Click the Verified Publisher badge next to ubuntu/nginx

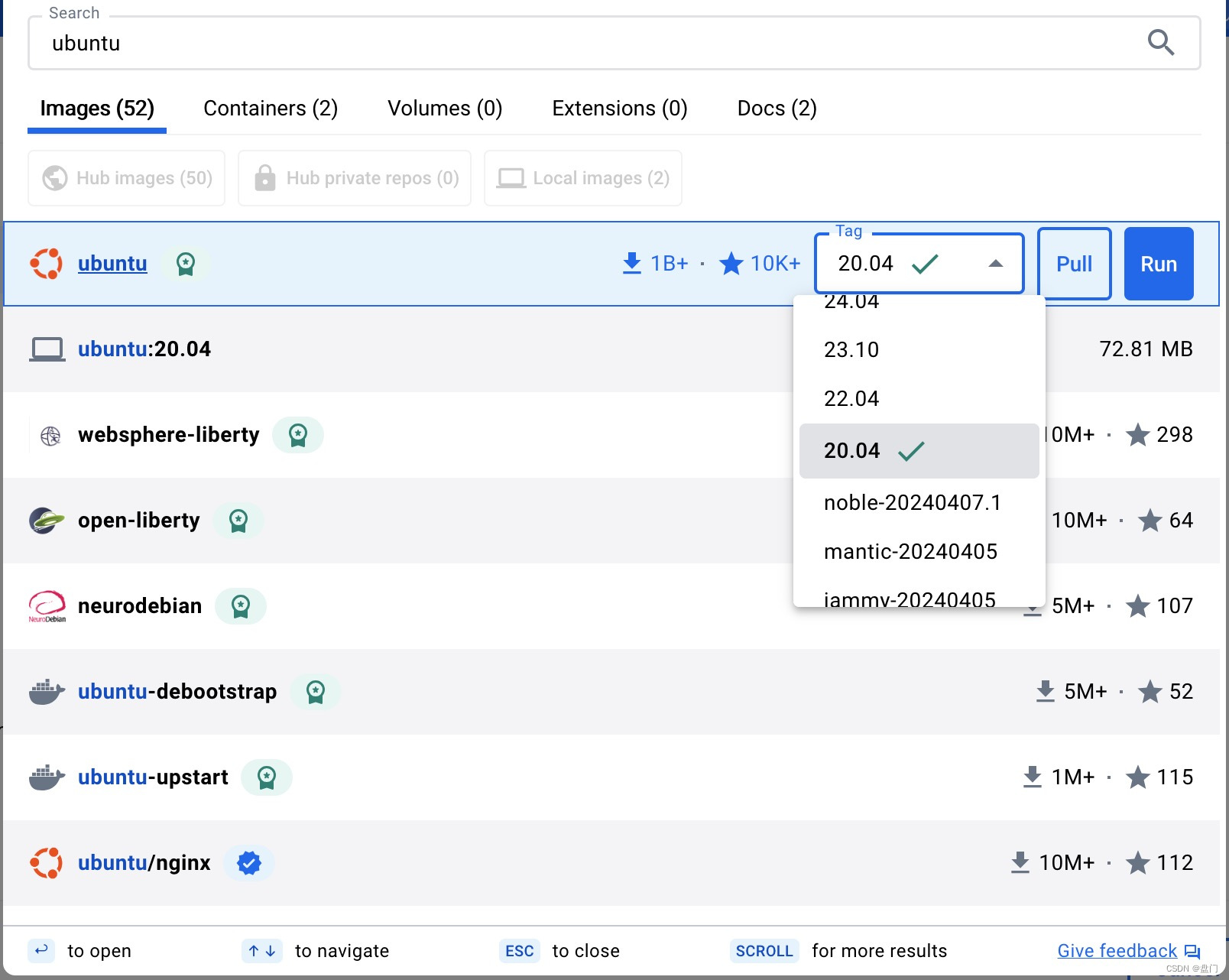point(249,863)
